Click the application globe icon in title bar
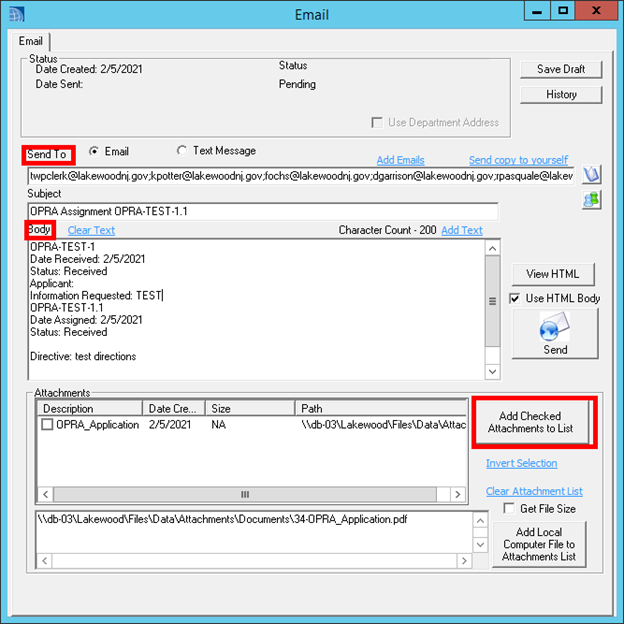The image size is (624, 624). (x=16, y=14)
